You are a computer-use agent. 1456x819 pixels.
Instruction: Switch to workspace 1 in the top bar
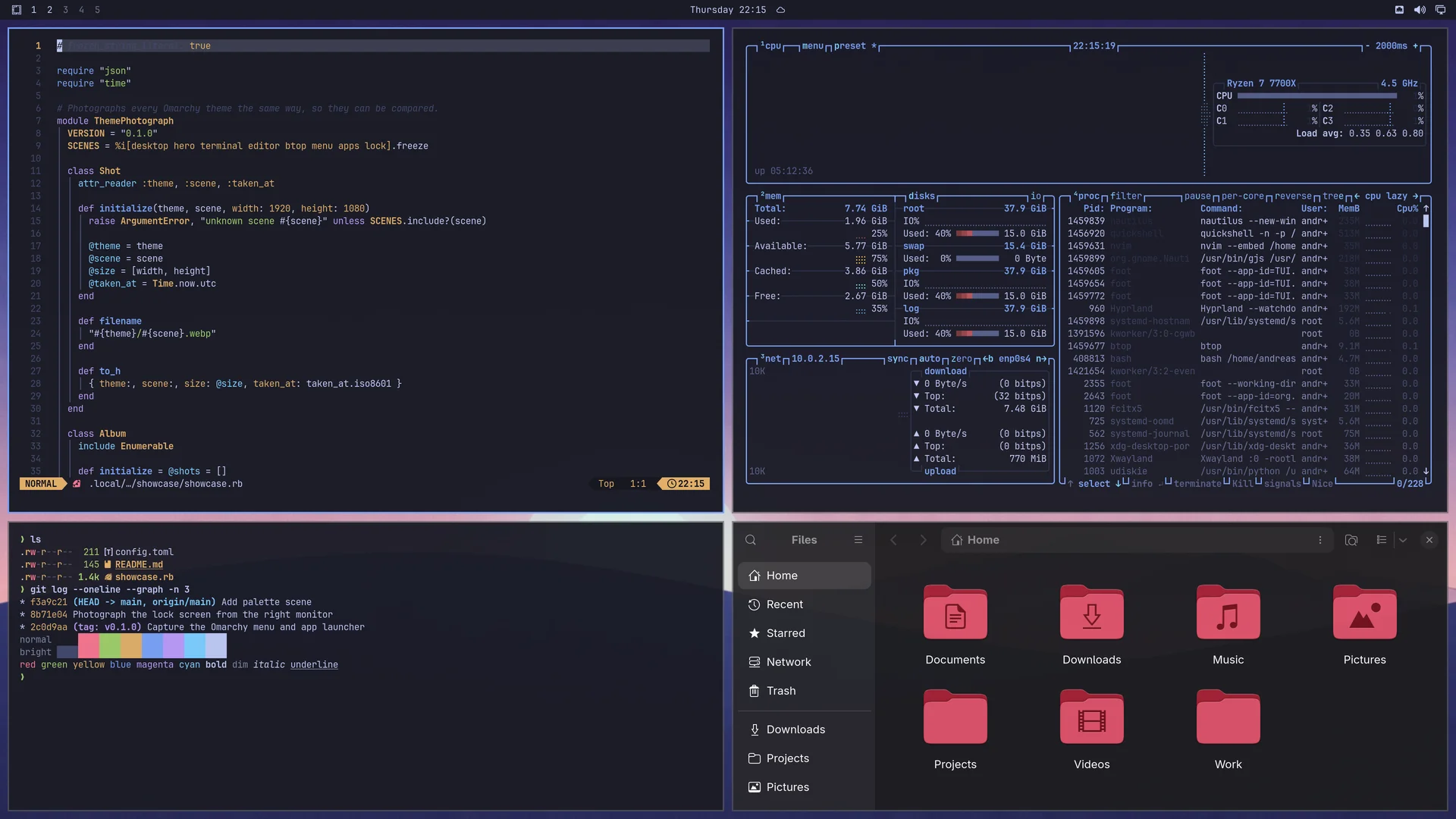[33, 10]
